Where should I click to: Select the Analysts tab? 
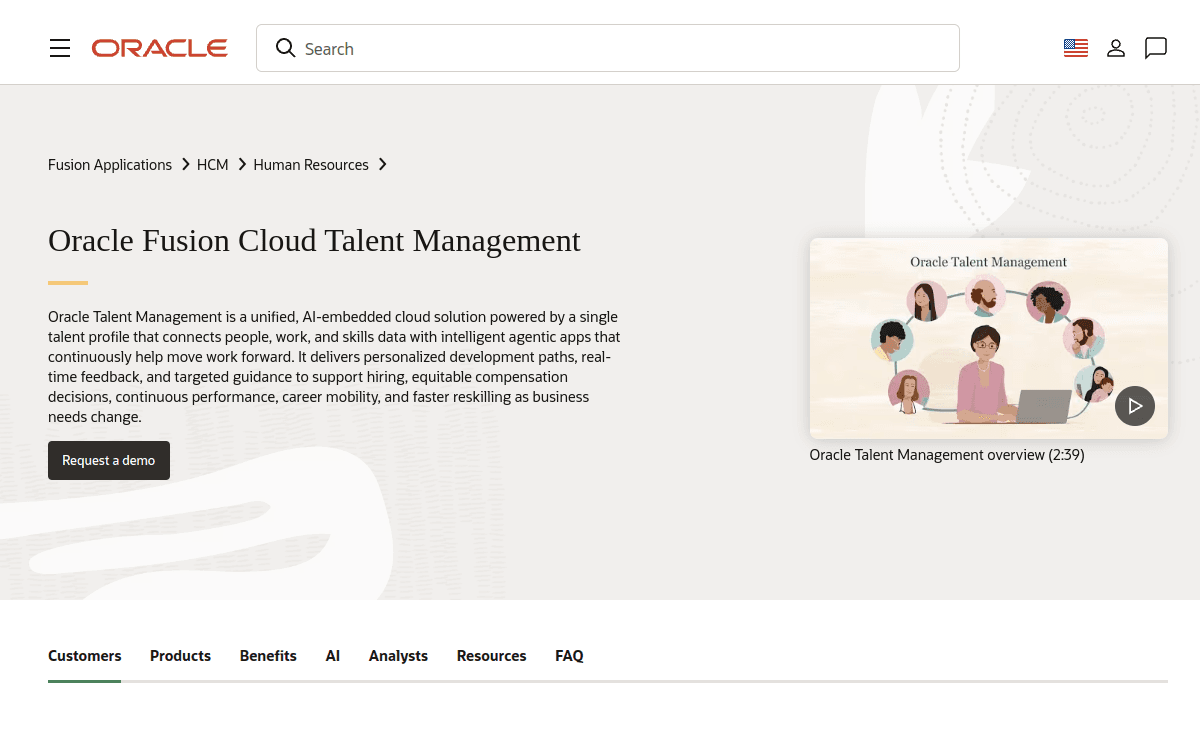coord(398,656)
